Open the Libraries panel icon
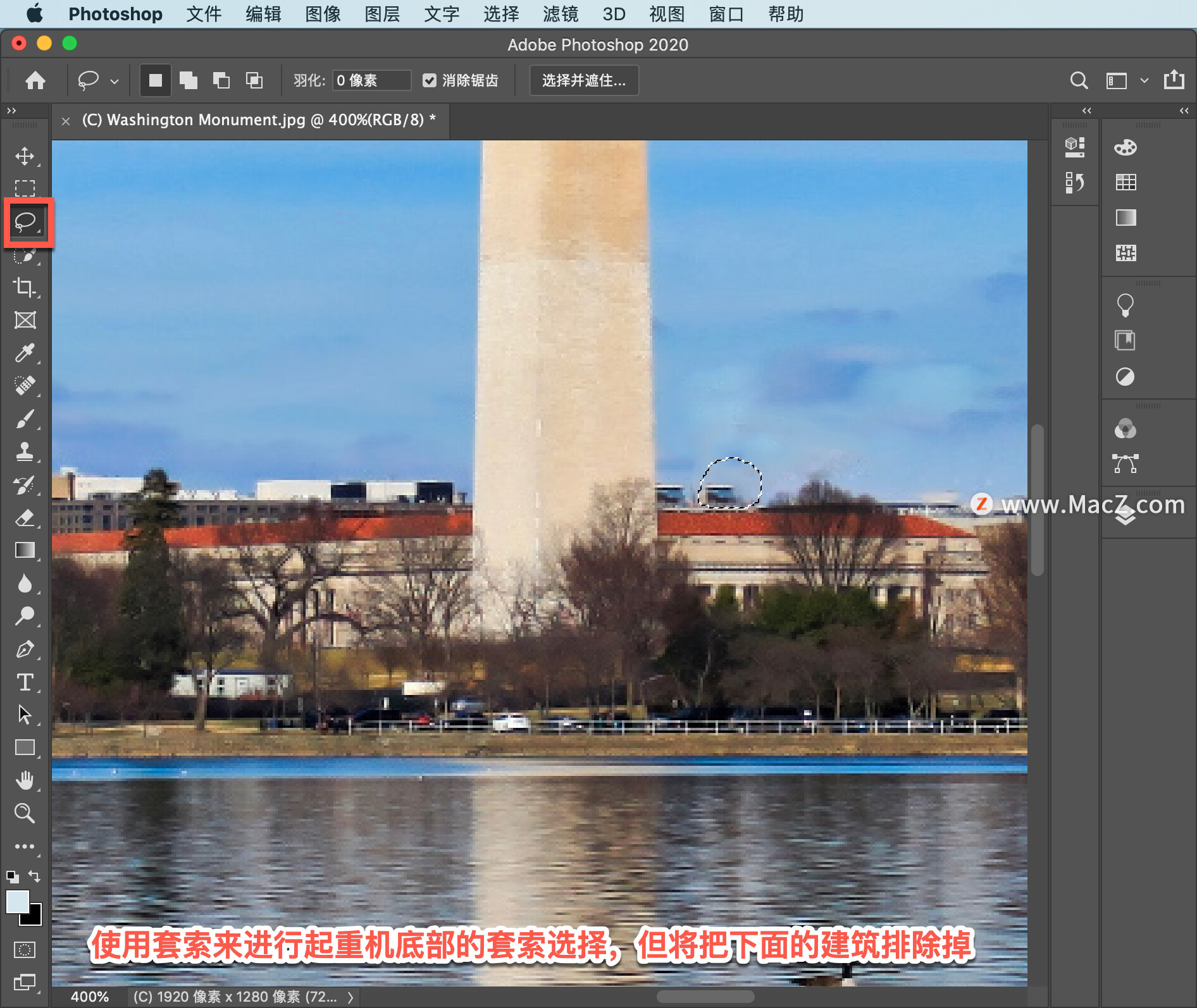The width and height of the screenshot is (1197, 1008). tap(1125, 341)
